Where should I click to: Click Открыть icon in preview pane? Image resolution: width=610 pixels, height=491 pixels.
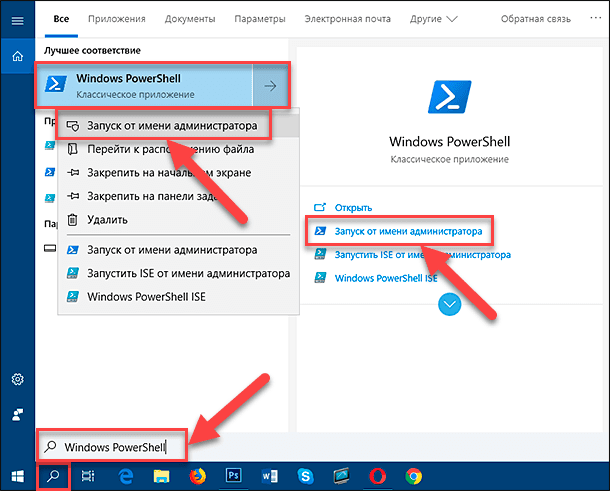(320, 207)
